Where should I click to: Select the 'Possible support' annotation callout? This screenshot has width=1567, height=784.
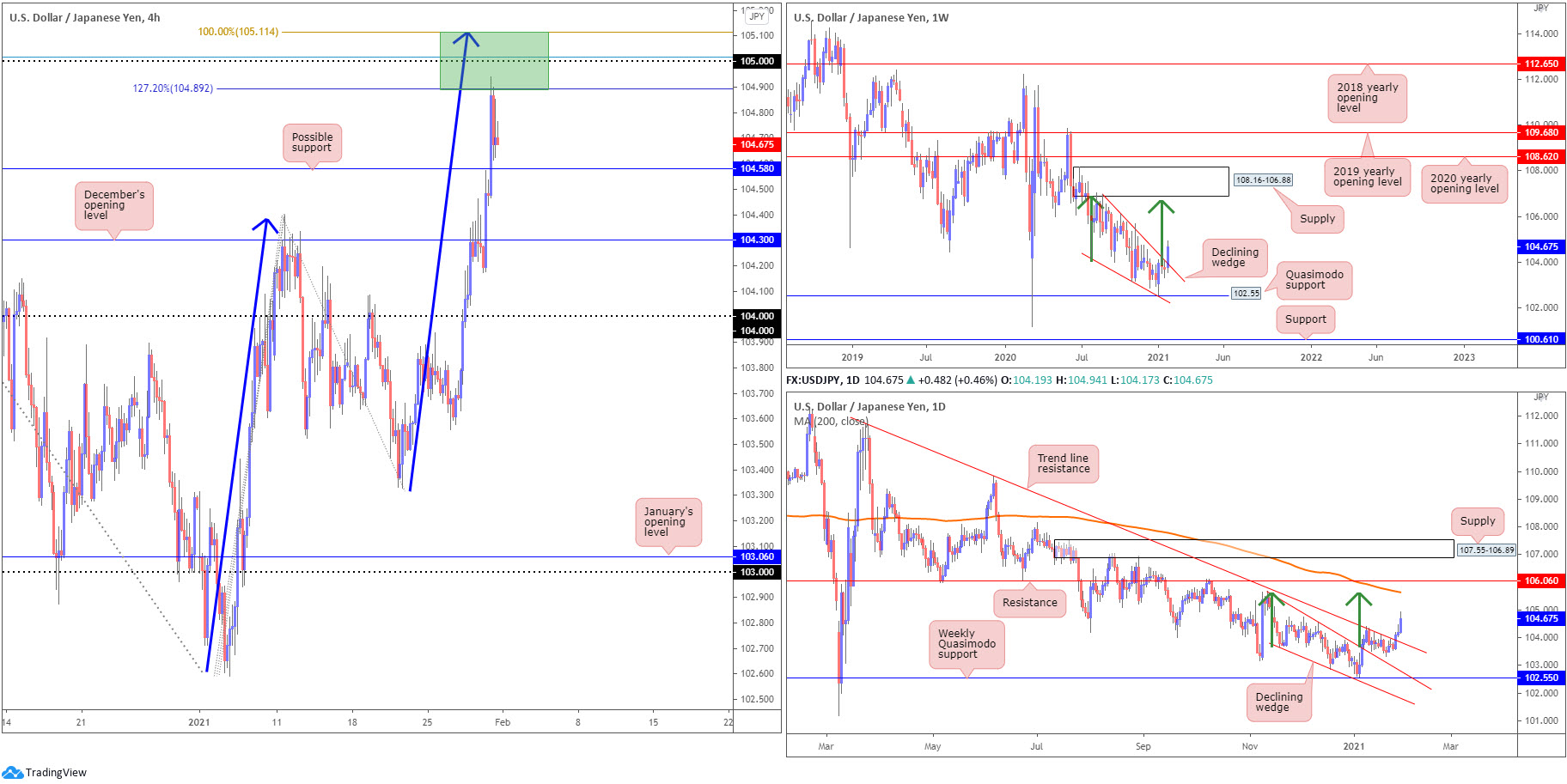point(312,143)
